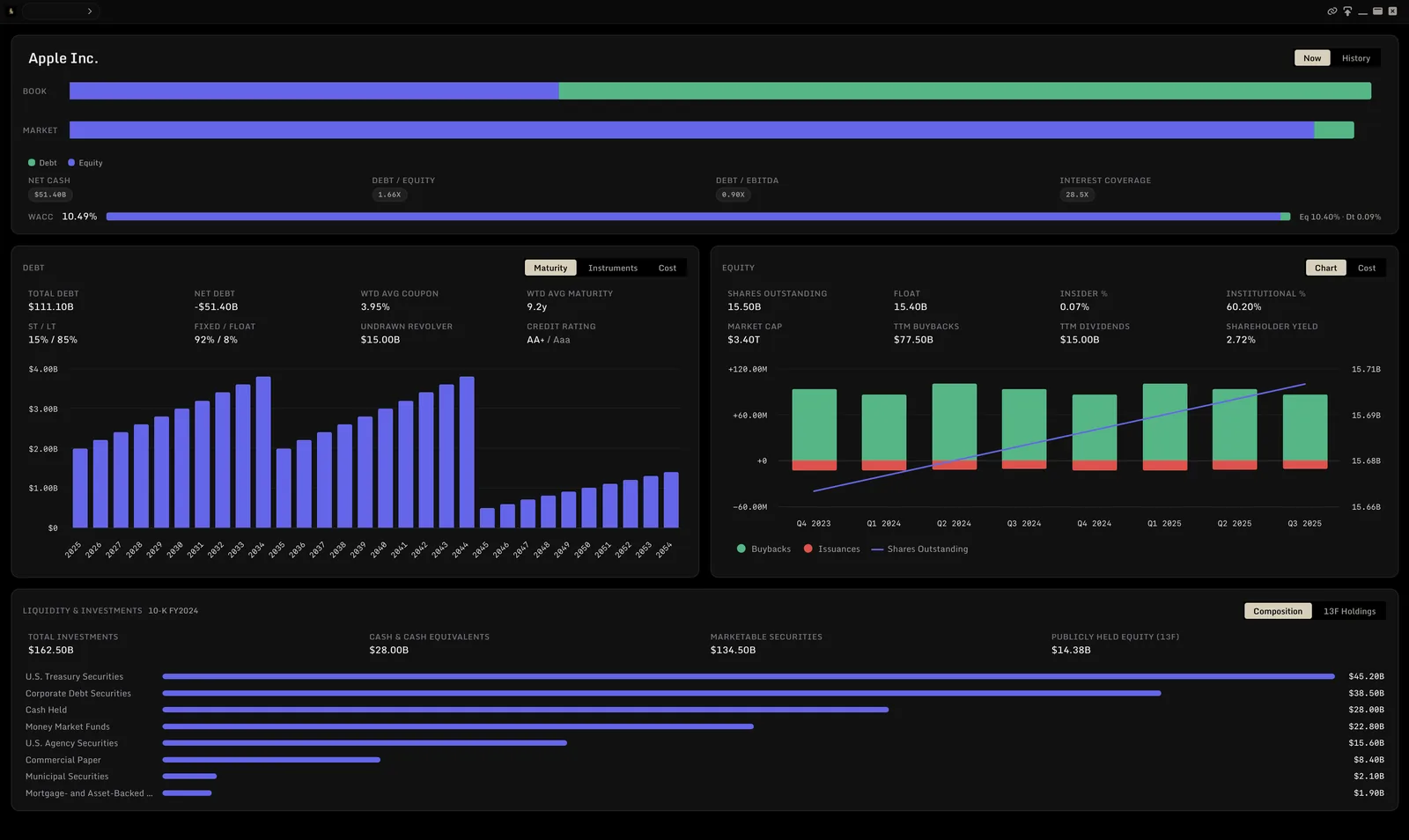Select the Cost tab in the Debt panel

pos(668,268)
